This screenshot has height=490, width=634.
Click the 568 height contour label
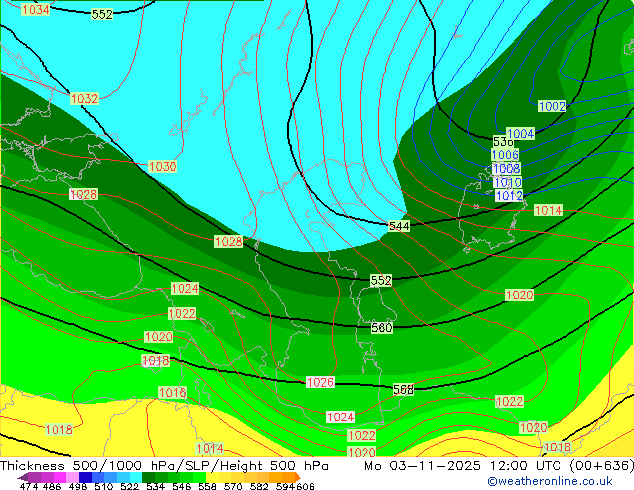coord(404,390)
